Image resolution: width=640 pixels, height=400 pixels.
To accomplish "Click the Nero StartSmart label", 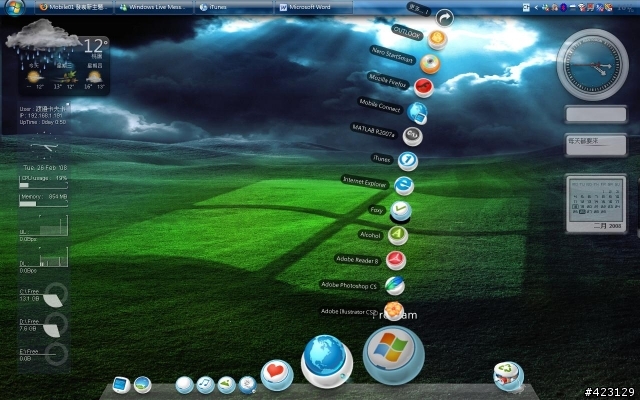I will tap(392, 55).
